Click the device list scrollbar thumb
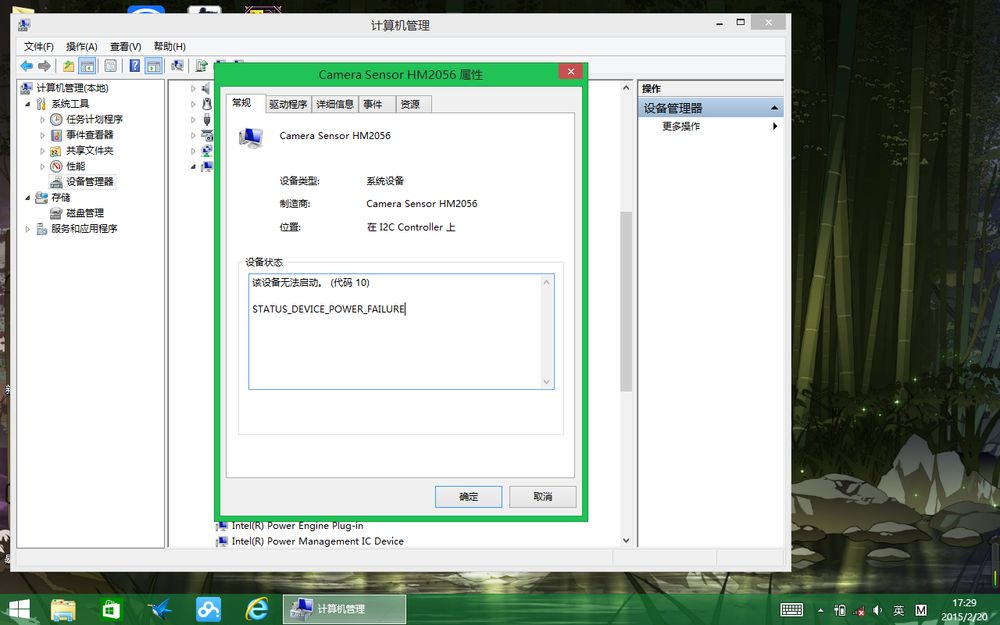Image resolution: width=1000 pixels, height=625 pixels. [626, 301]
